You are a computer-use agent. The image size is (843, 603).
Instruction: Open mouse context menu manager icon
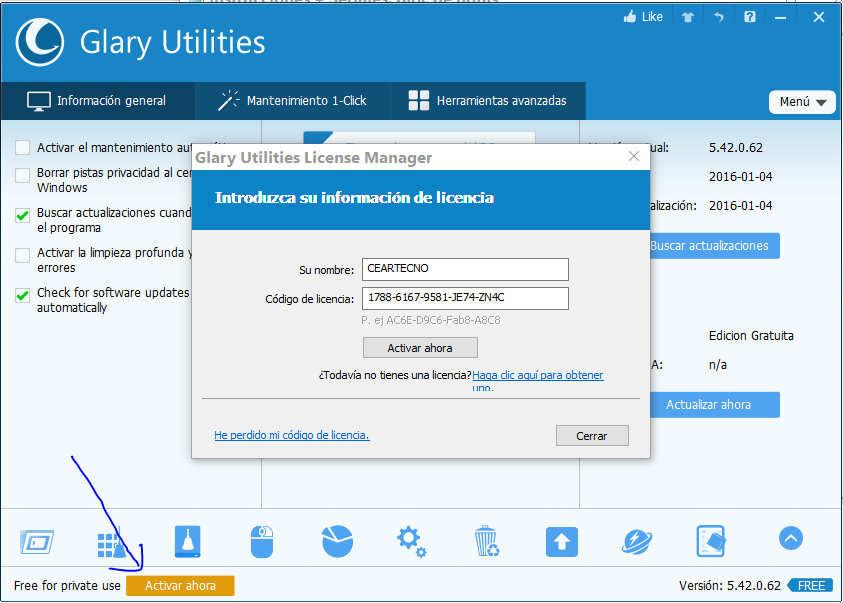coord(262,541)
